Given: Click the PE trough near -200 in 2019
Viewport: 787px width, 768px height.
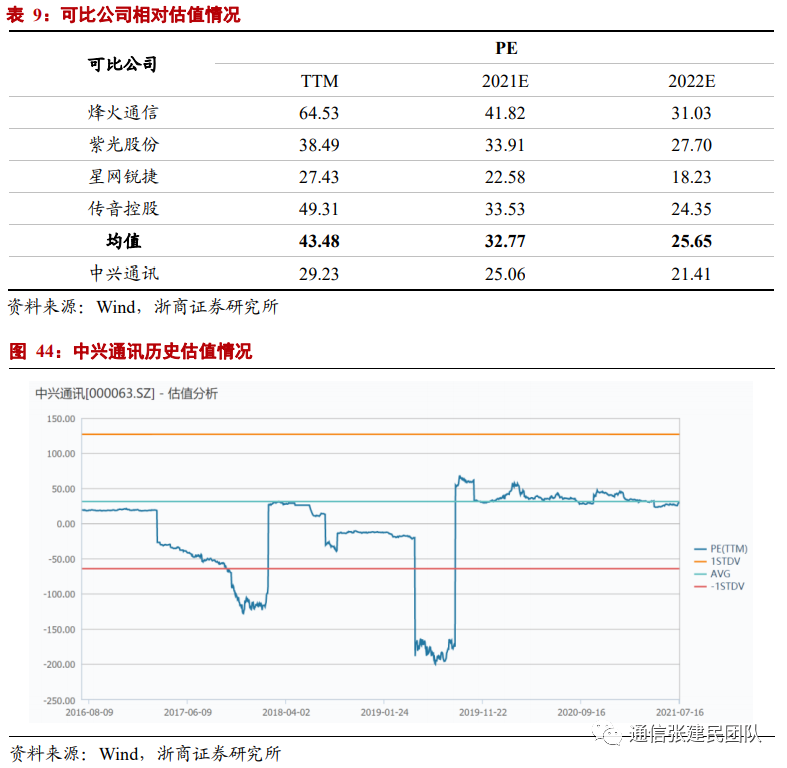Looking at the screenshot, I should 436,662.
